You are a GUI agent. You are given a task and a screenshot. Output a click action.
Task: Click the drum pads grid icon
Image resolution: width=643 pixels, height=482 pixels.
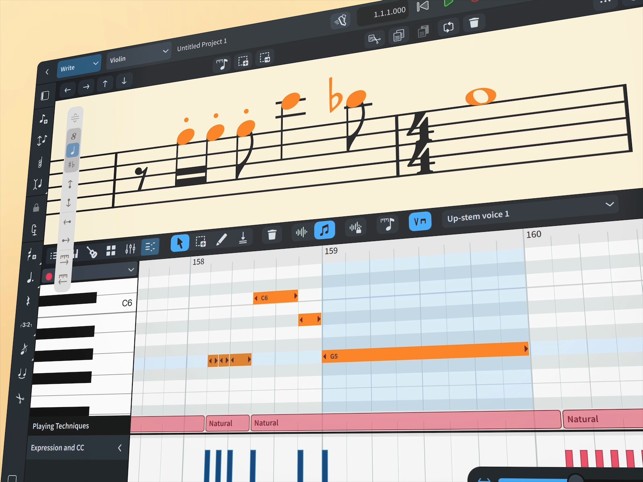(x=111, y=250)
